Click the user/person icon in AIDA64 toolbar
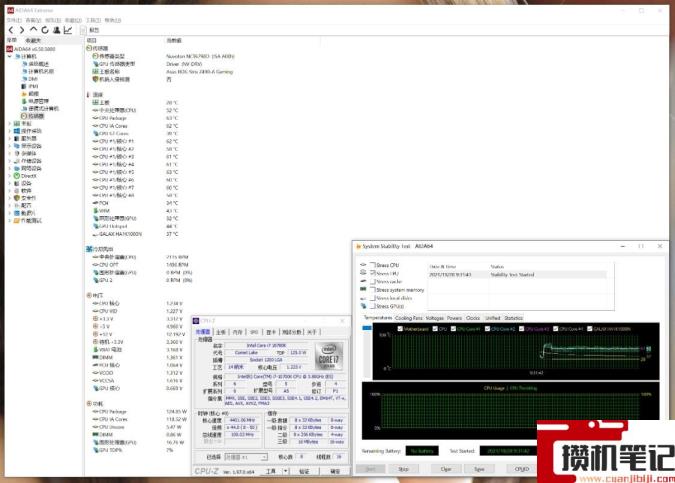 [56, 30]
